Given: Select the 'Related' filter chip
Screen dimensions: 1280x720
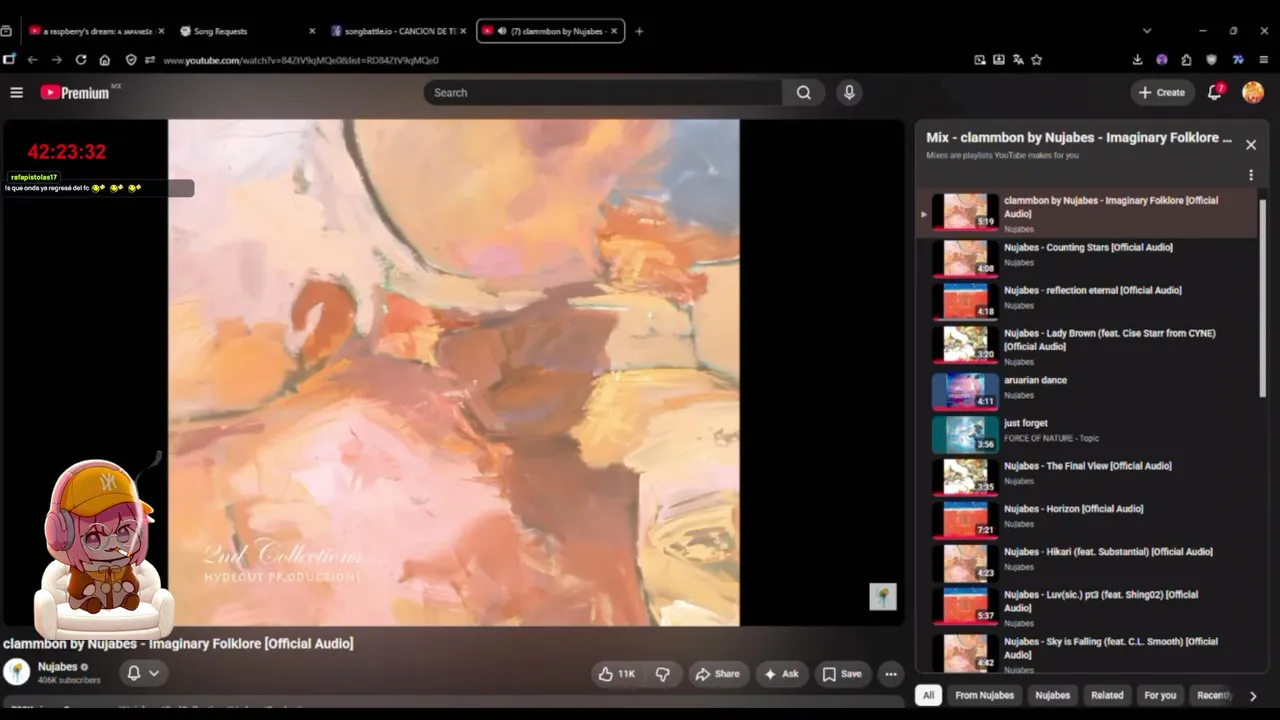Looking at the screenshot, I should pyautogui.click(x=1107, y=695).
